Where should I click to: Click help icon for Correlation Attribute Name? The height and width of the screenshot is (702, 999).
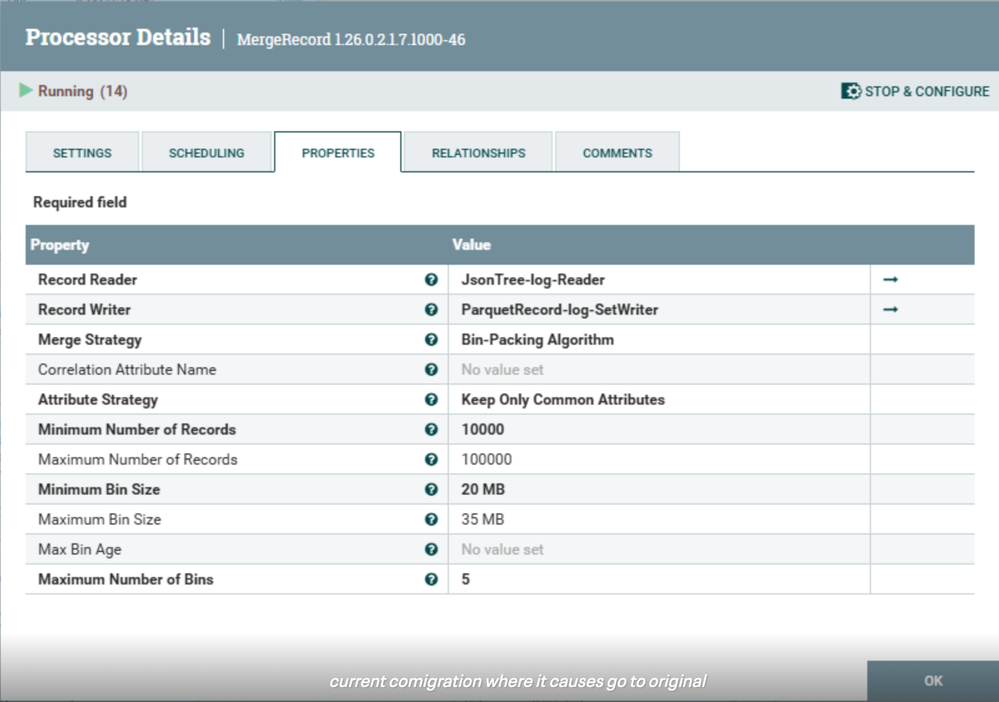431,370
